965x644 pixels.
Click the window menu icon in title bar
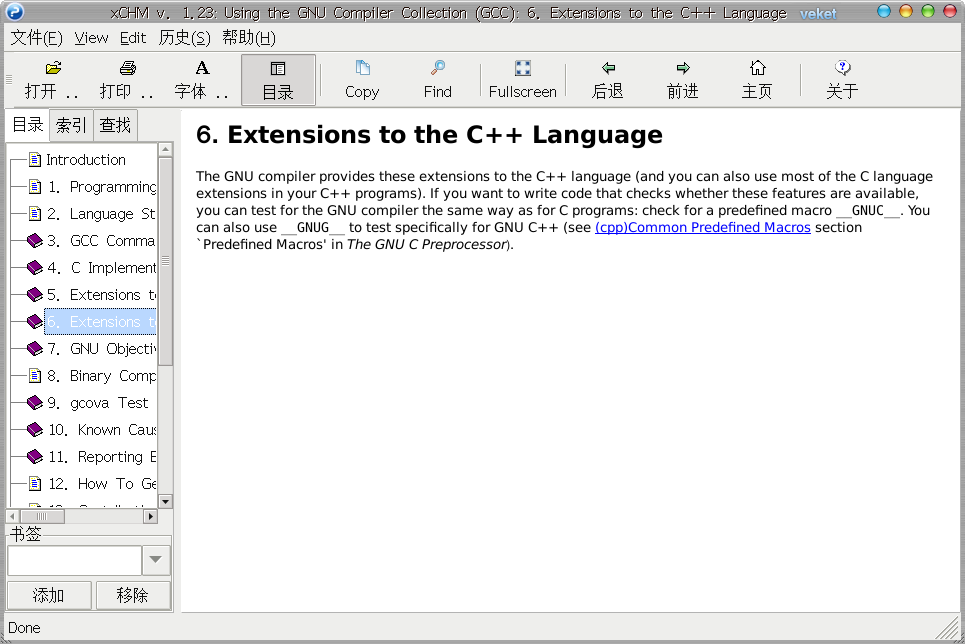[15, 12]
